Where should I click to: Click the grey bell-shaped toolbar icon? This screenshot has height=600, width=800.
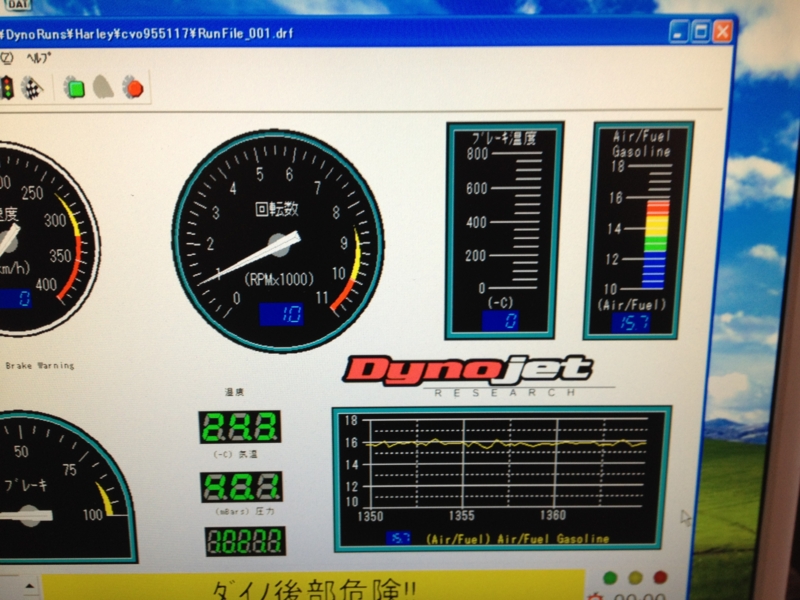(x=103, y=88)
